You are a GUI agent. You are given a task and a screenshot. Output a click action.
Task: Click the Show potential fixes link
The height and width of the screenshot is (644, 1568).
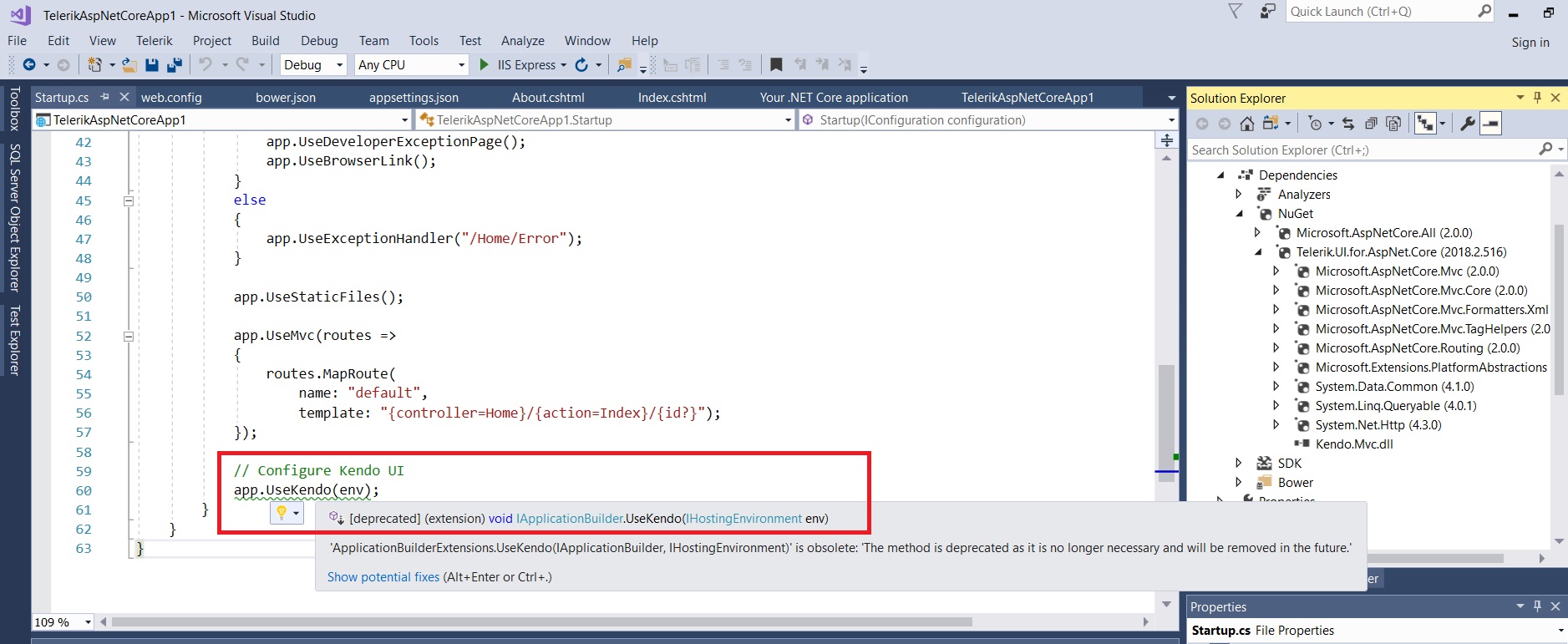[383, 576]
